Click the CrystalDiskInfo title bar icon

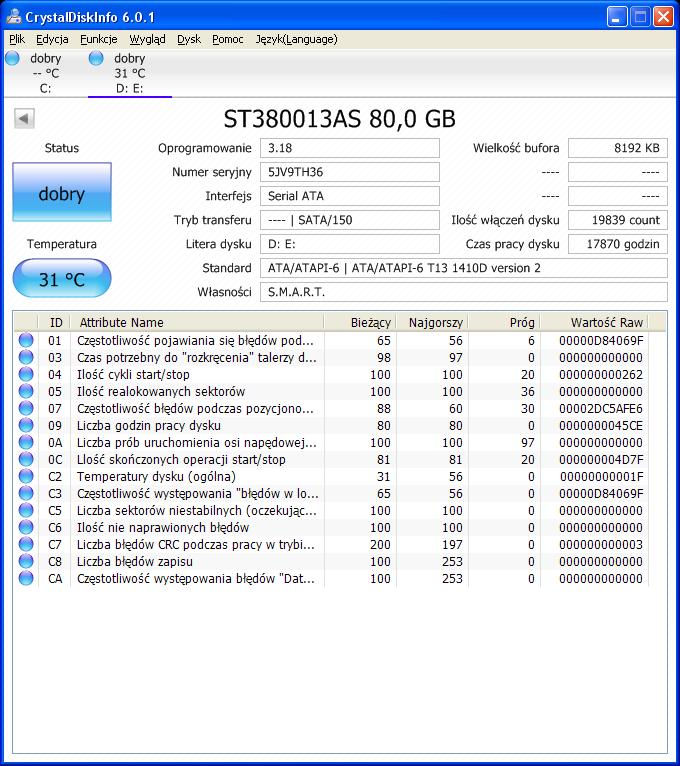tap(14, 17)
